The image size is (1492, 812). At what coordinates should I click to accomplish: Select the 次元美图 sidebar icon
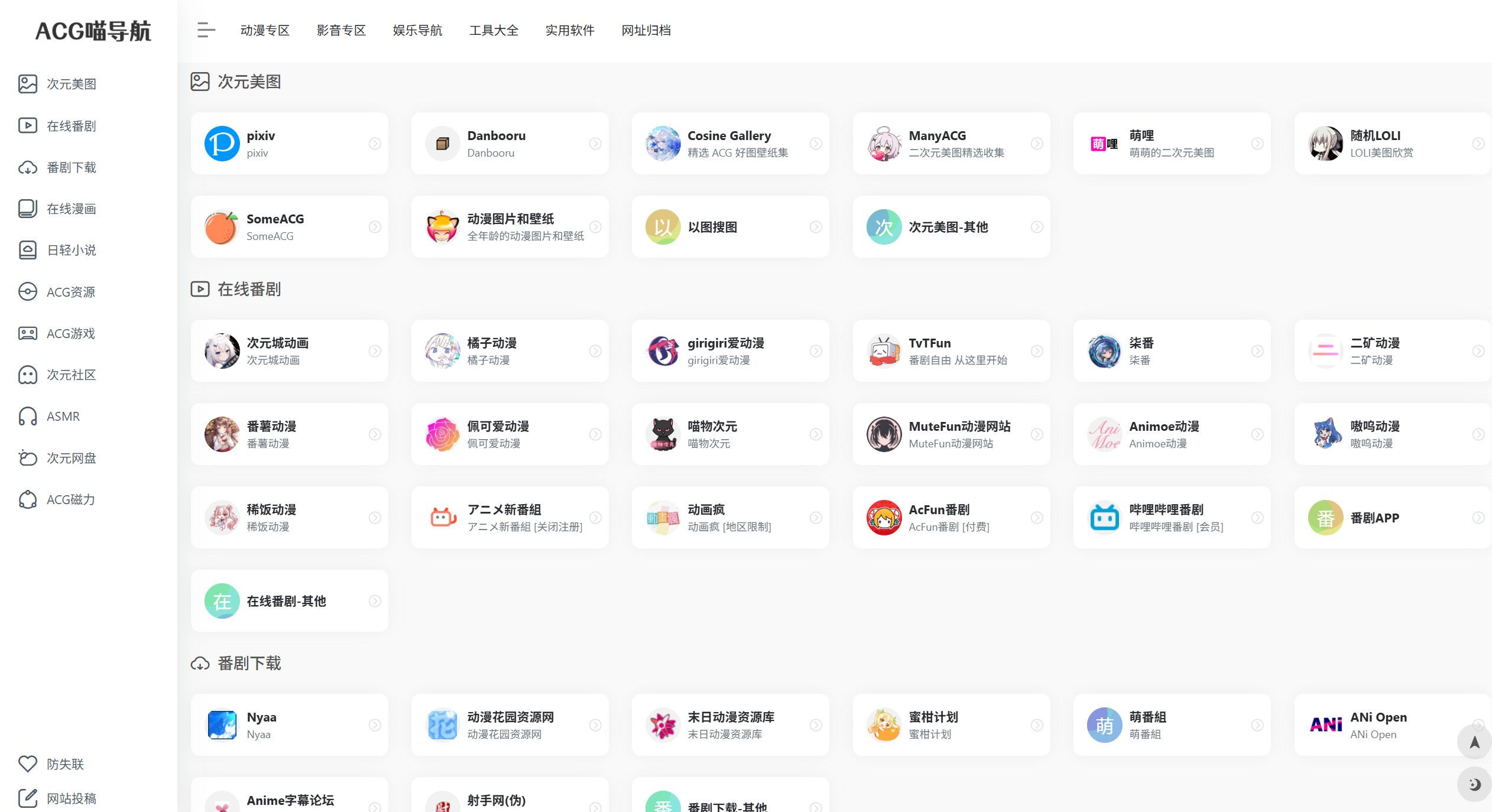point(27,84)
